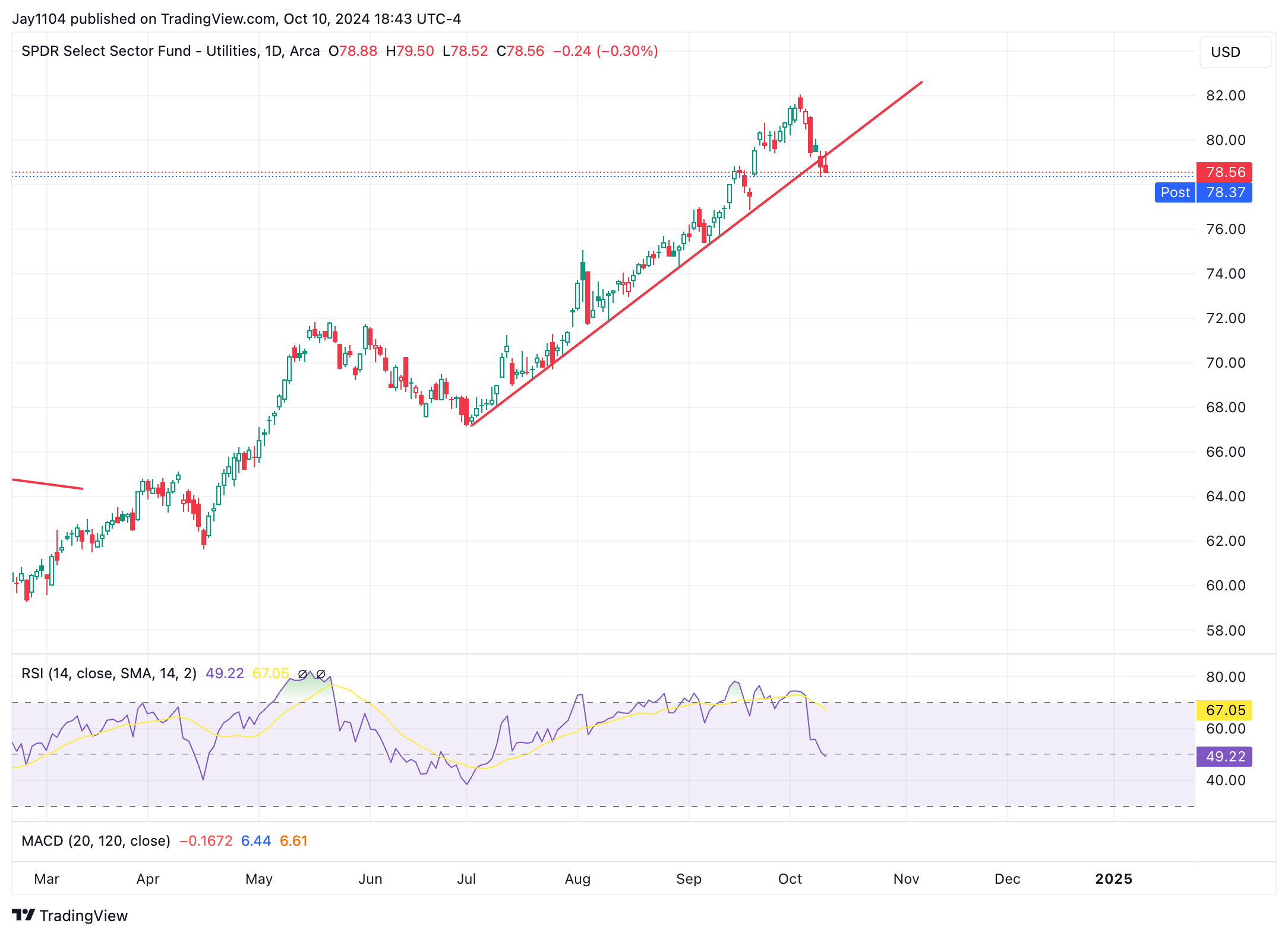The width and height of the screenshot is (1288, 936).
Task: Click the 82.00 price axis label
Action: coord(1226,96)
